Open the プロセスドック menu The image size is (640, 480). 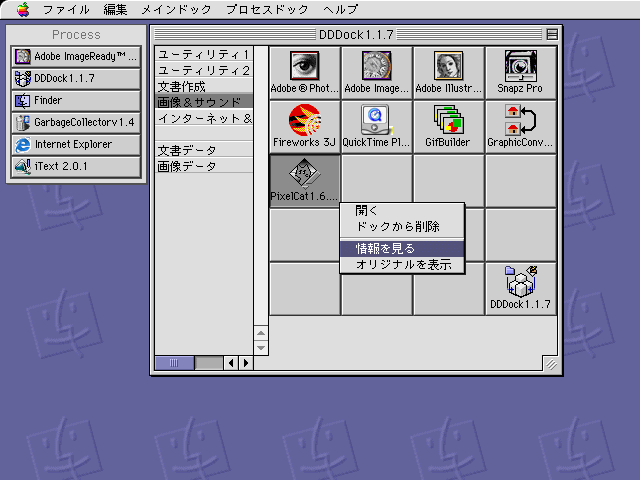click(267, 9)
